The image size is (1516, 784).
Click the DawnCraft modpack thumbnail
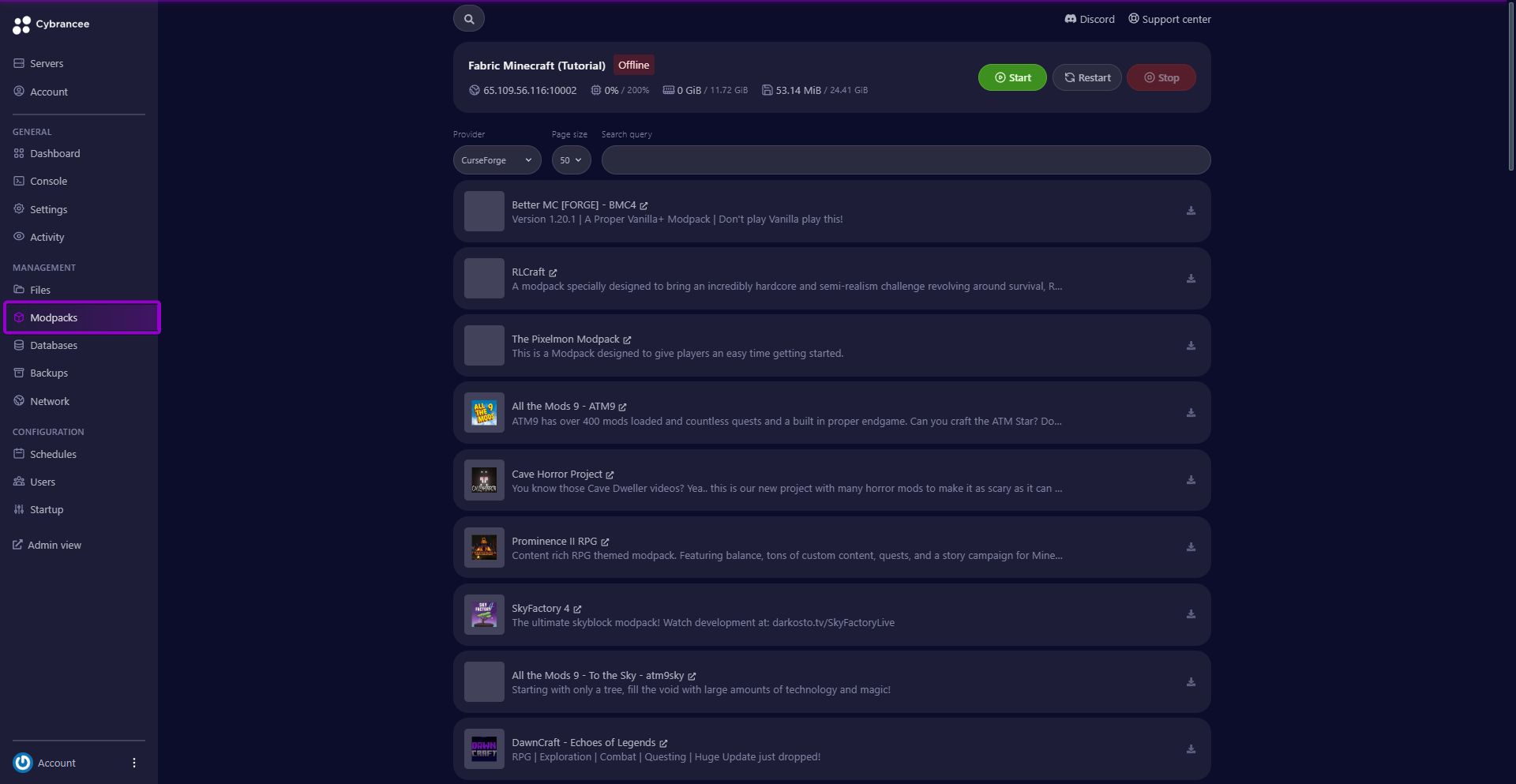[484, 749]
